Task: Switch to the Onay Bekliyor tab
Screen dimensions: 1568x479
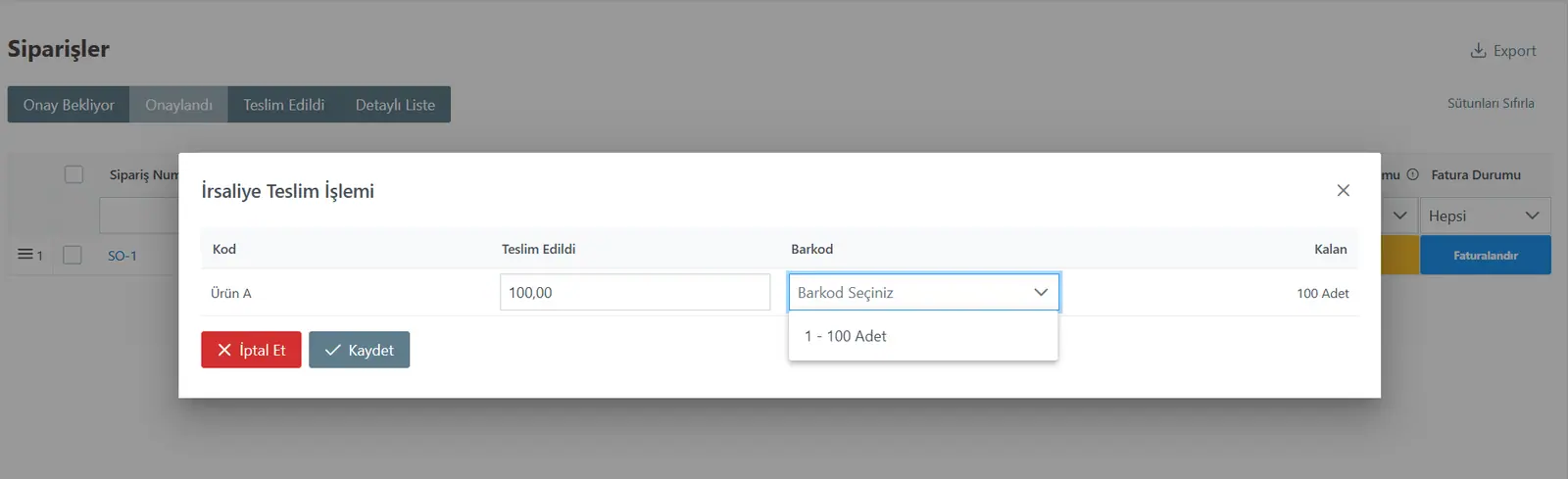Action: [x=69, y=105]
